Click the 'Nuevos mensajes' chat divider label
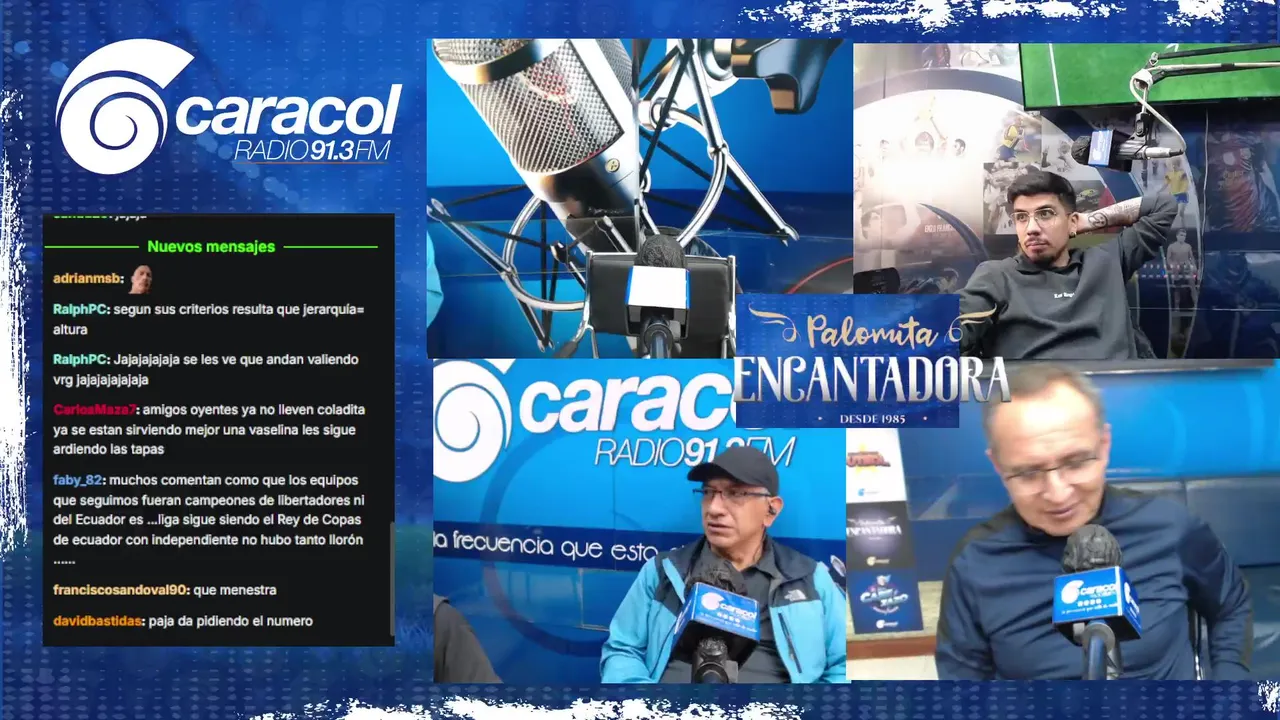 211,246
